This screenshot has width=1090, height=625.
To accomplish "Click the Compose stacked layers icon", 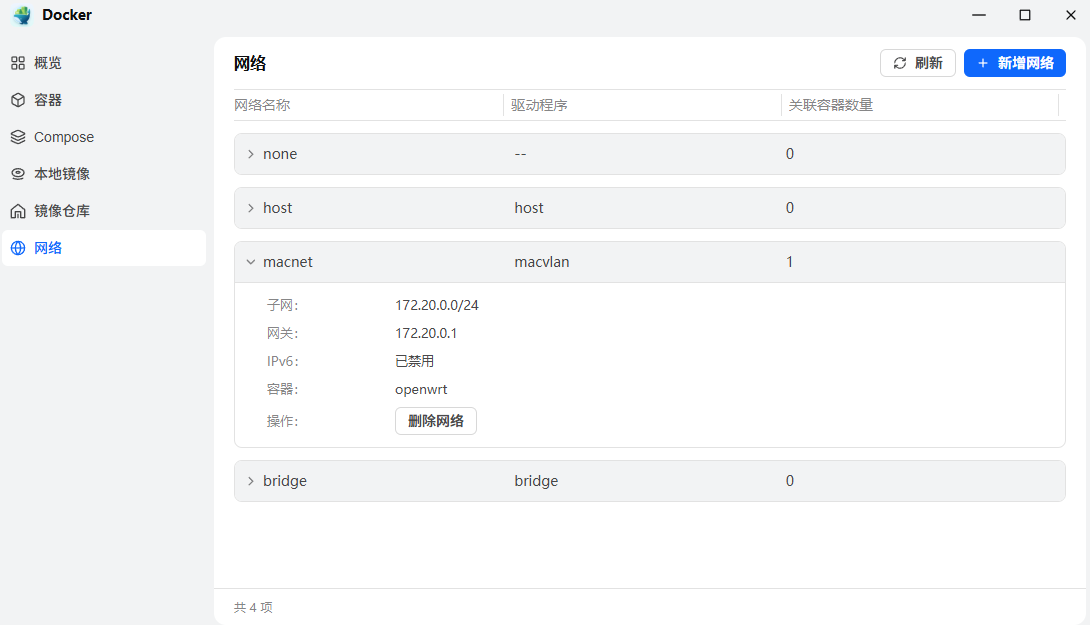I will click(x=18, y=137).
